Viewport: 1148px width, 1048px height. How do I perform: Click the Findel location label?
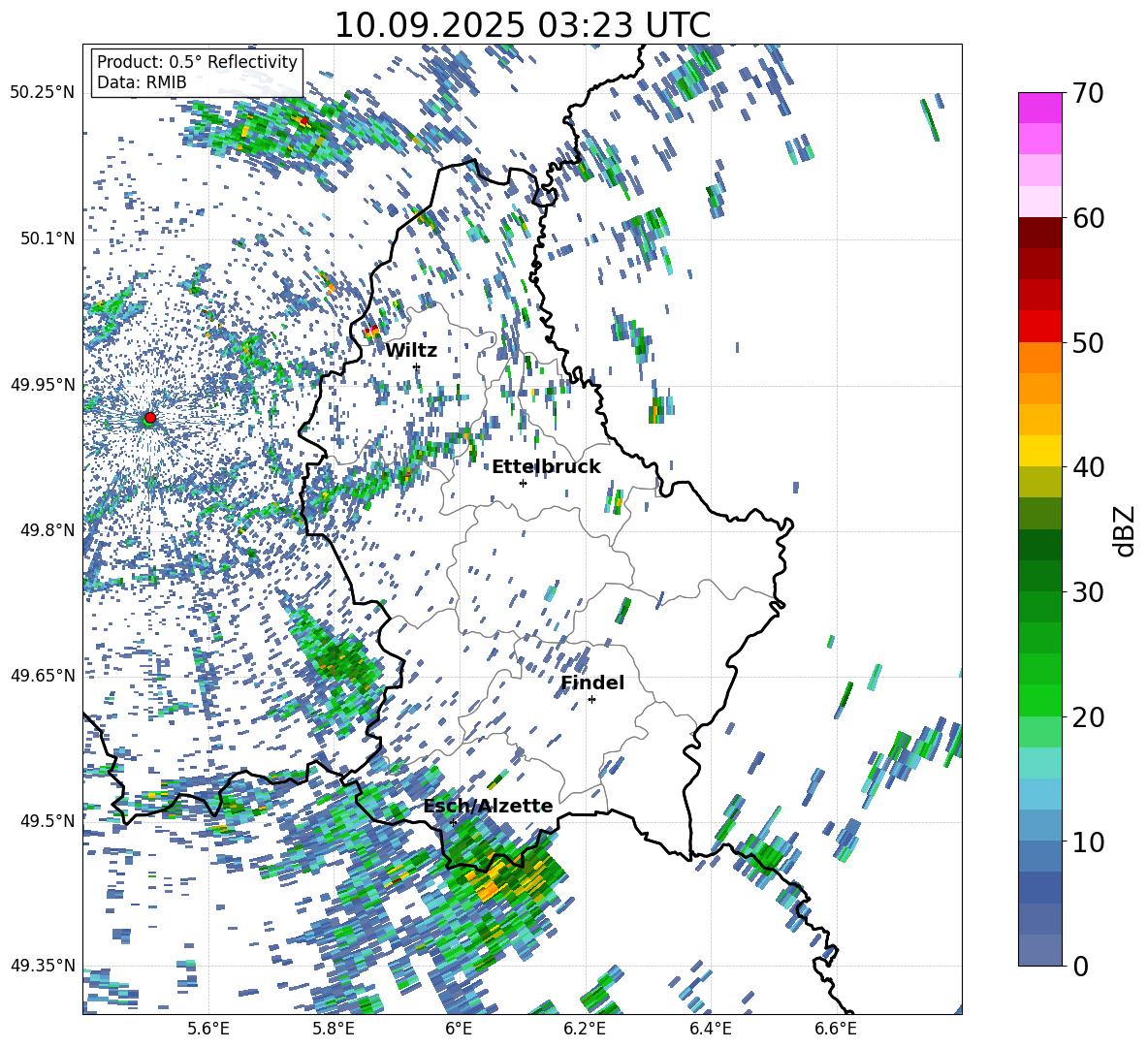[592, 683]
